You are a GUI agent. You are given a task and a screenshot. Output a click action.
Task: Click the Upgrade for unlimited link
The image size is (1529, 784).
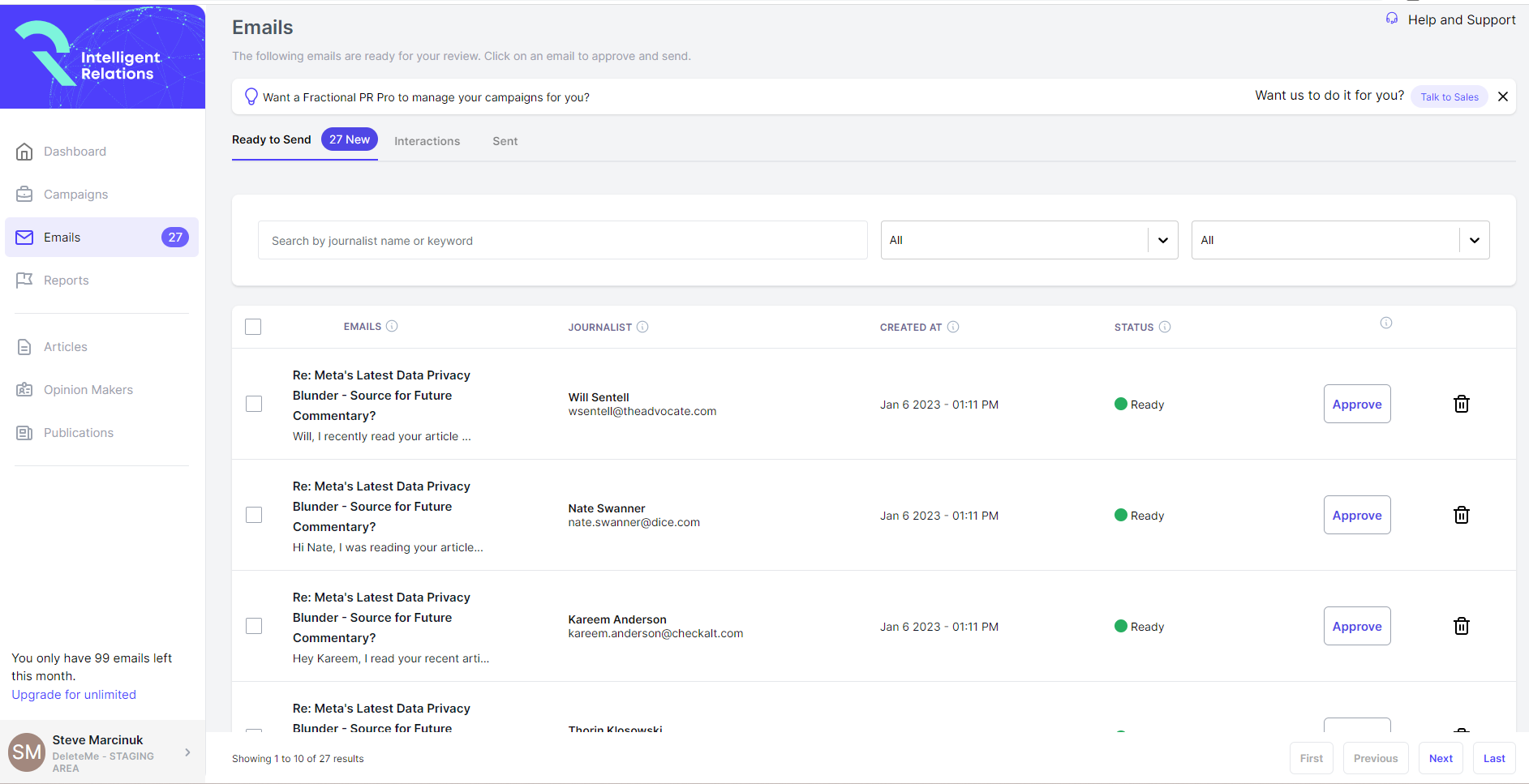coord(74,695)
